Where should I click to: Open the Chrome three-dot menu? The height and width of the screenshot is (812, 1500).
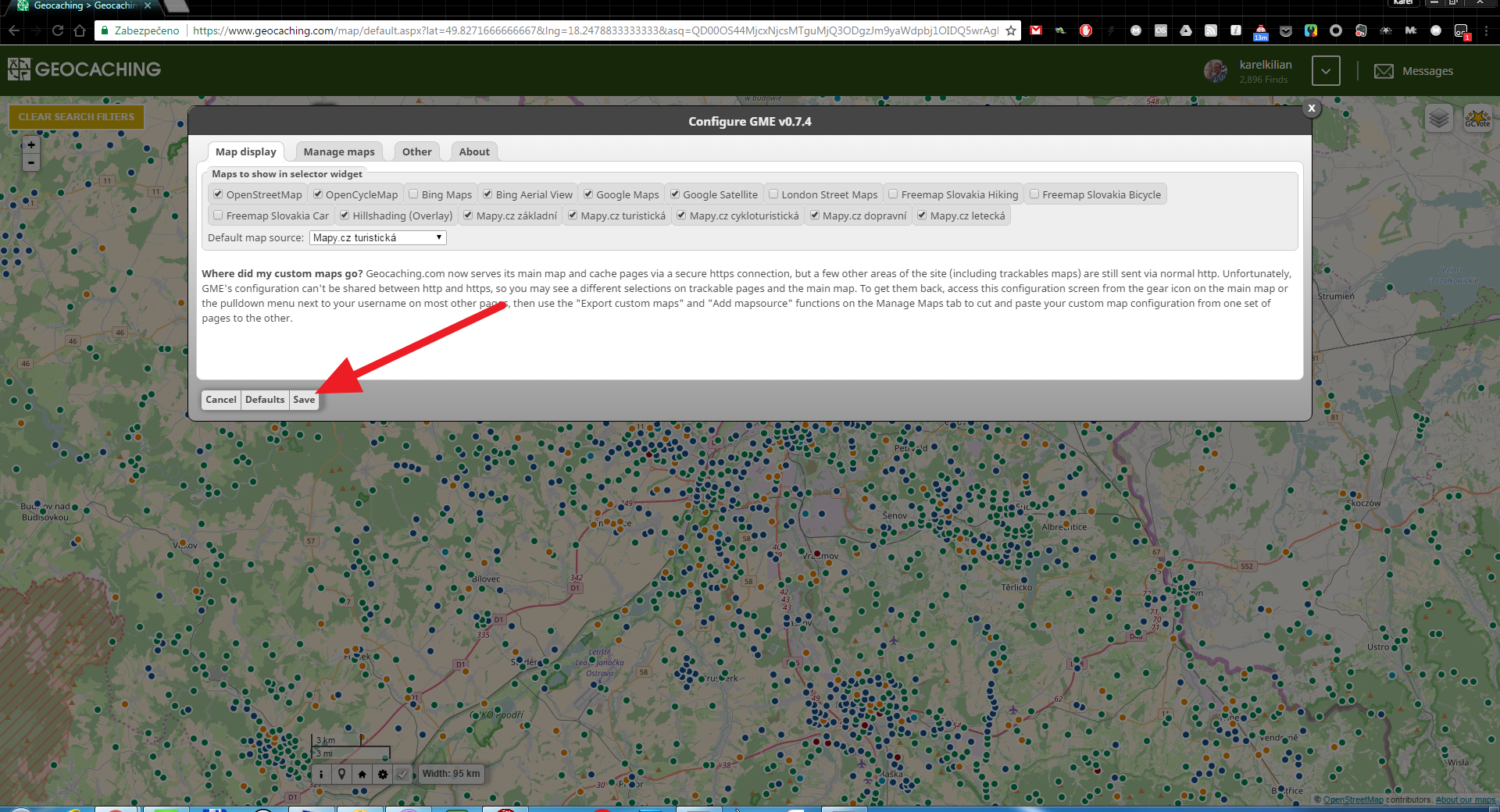click(x=1486, y=30)
